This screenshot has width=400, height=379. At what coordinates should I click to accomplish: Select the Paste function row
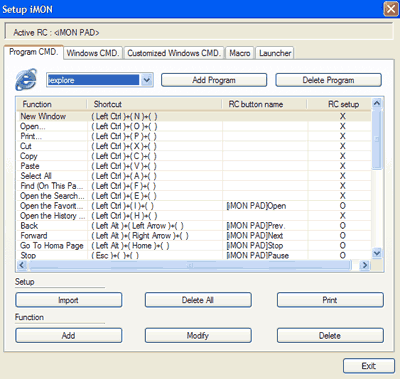194,166
